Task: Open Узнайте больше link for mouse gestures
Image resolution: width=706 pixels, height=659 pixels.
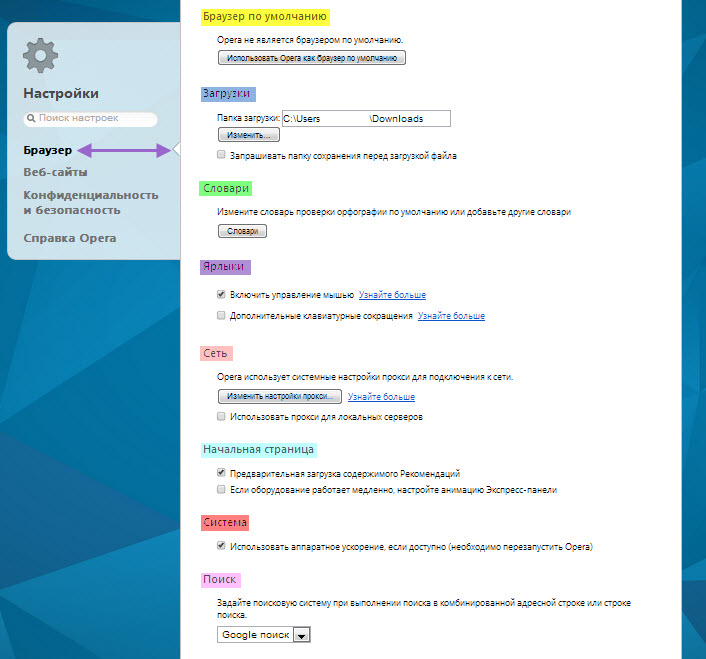Action: [x=392, y=295]
